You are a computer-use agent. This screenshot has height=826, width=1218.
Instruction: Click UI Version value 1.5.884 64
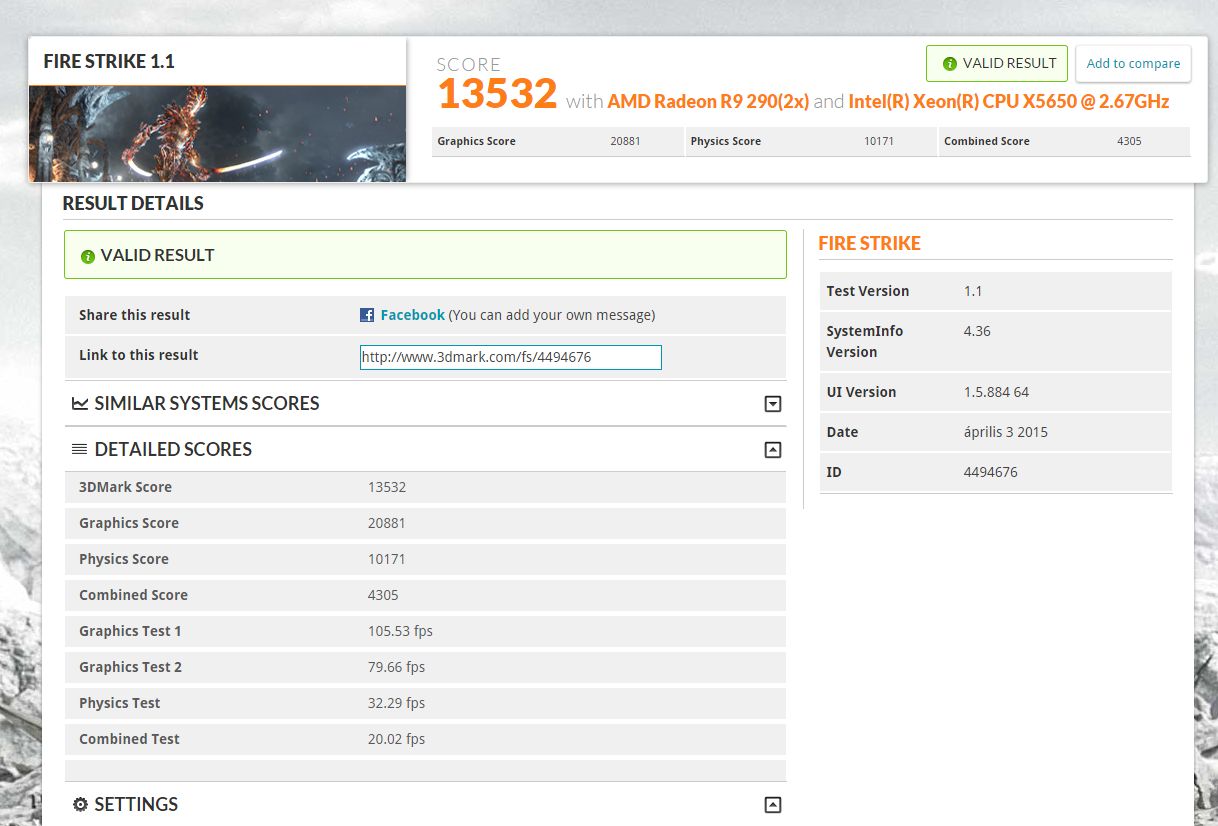coord(996,392)
